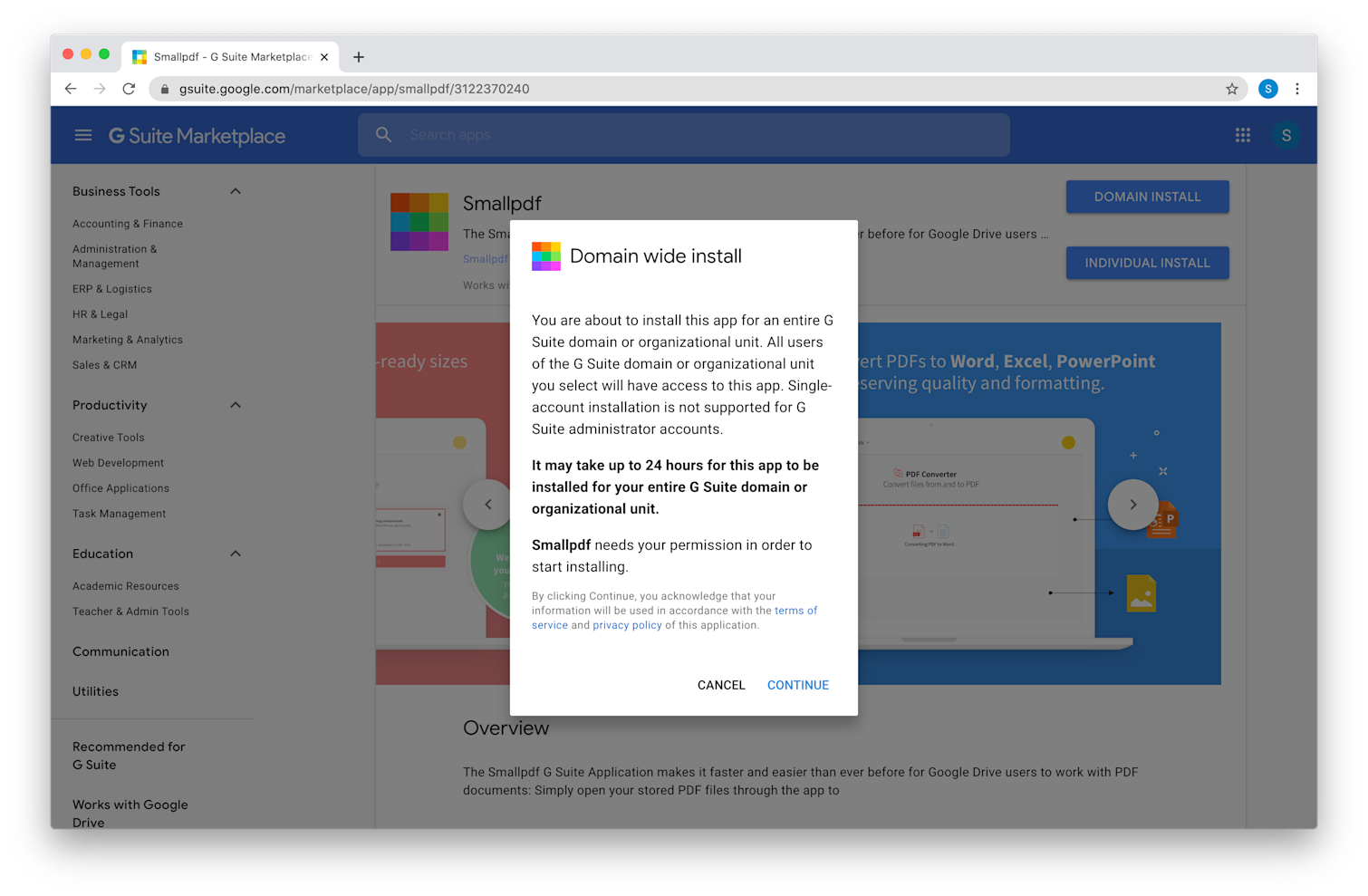
Task: Click the Smallpdf app title
Action: 502,203
